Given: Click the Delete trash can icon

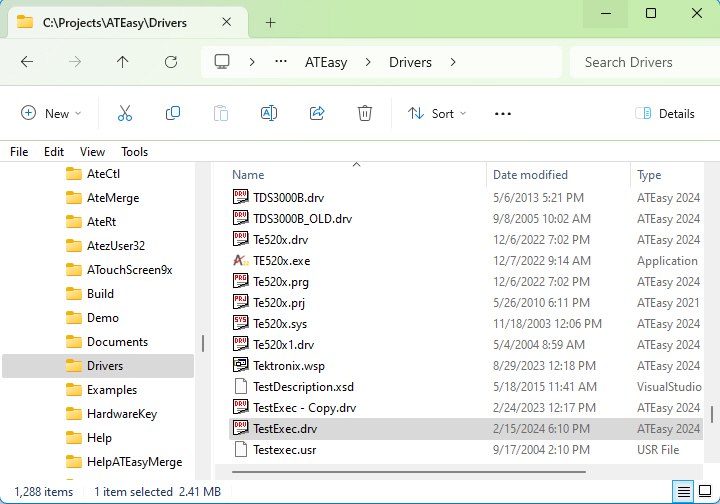Looking at the screenshot, I should [x=365, y=114].
